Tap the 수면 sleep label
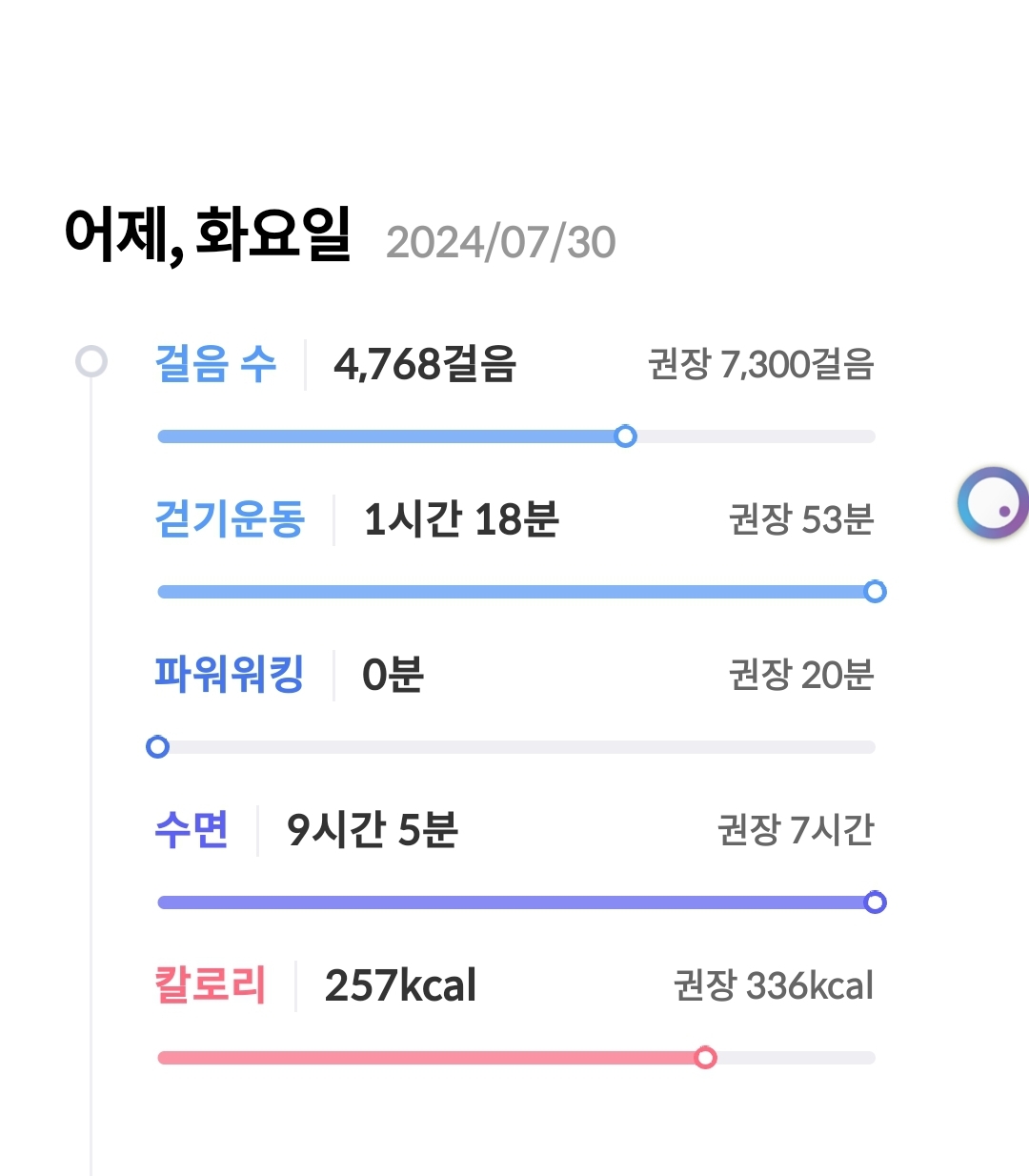The image size is (1029, 1176). 192,830
